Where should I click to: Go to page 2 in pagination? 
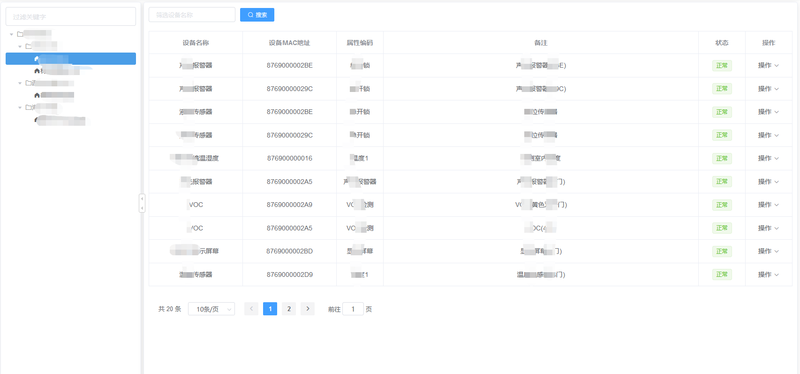[x=289, y=309]
